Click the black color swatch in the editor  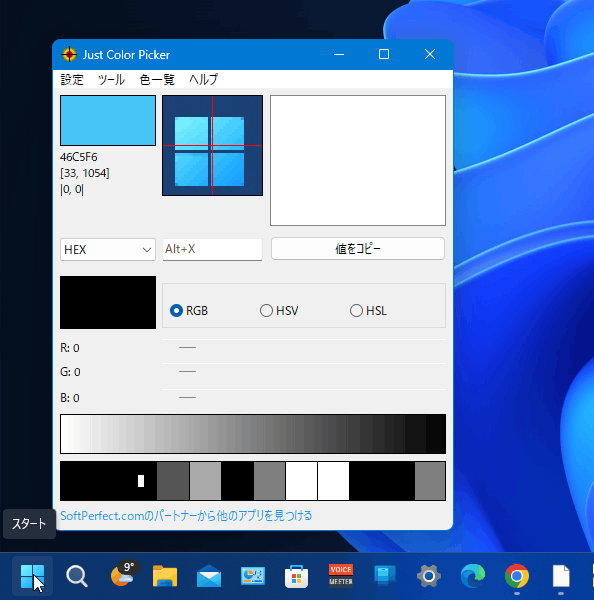click(108, 302)
